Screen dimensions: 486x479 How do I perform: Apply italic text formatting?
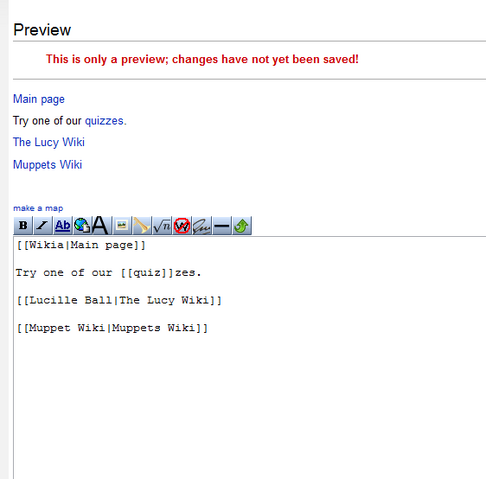(43, 226)
